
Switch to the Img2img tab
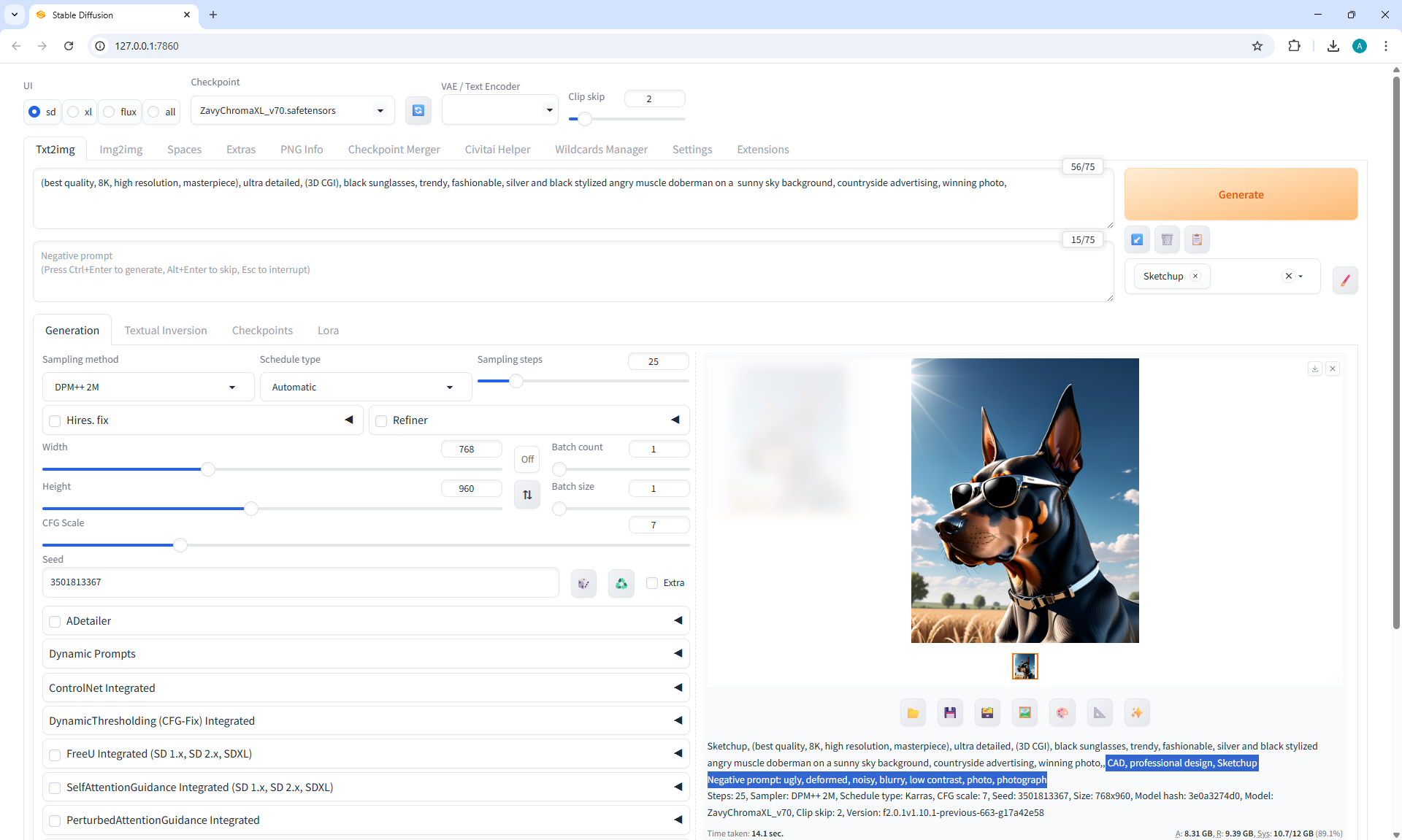point(120,150)
